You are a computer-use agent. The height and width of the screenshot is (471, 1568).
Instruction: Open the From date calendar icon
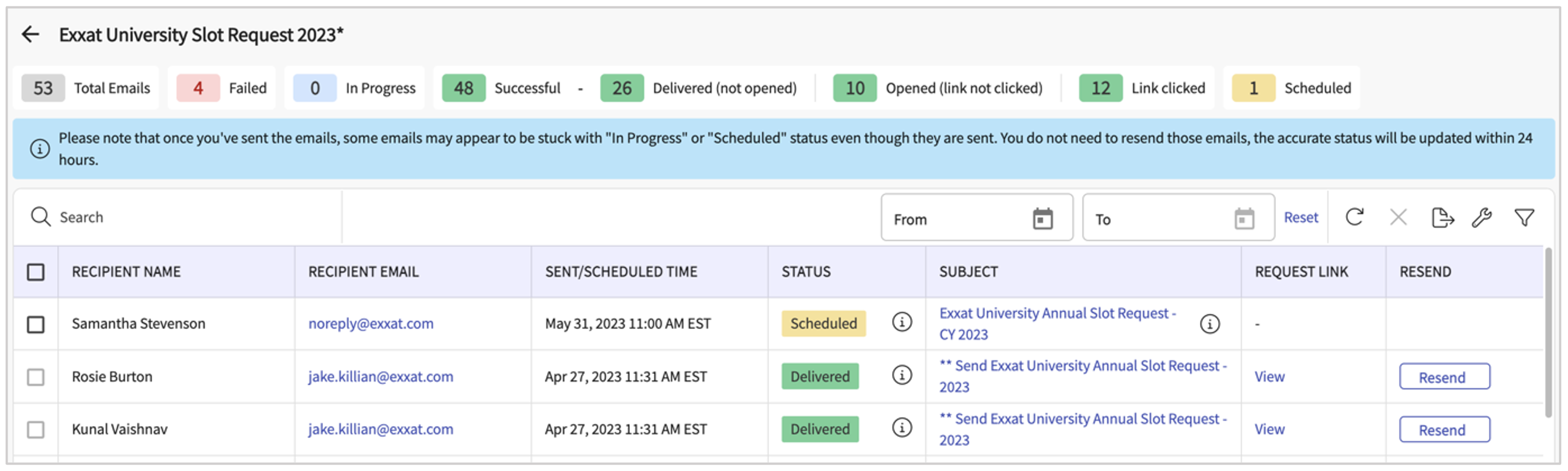coord(1043,219)
